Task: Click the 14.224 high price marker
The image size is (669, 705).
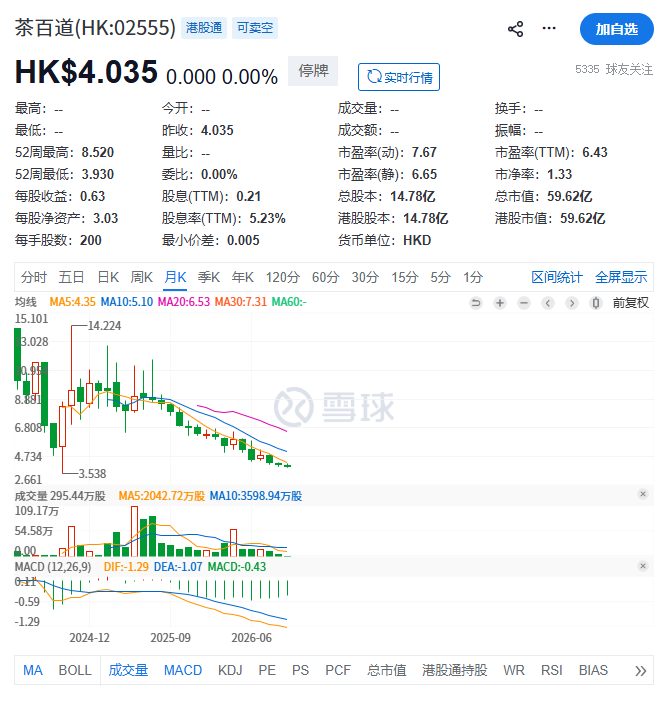Action: coord(104,326)
